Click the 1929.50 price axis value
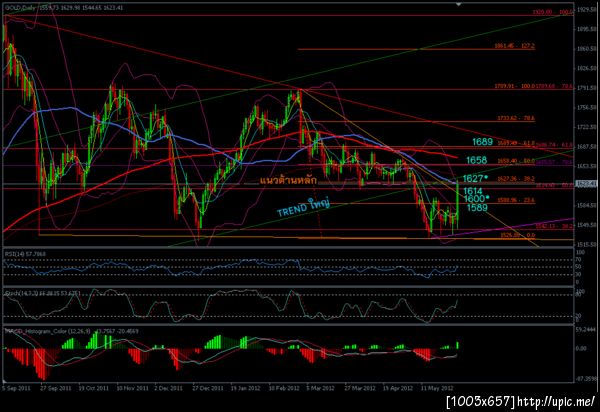The width and height of the screenshot is (600, 412). click(588, 9)
